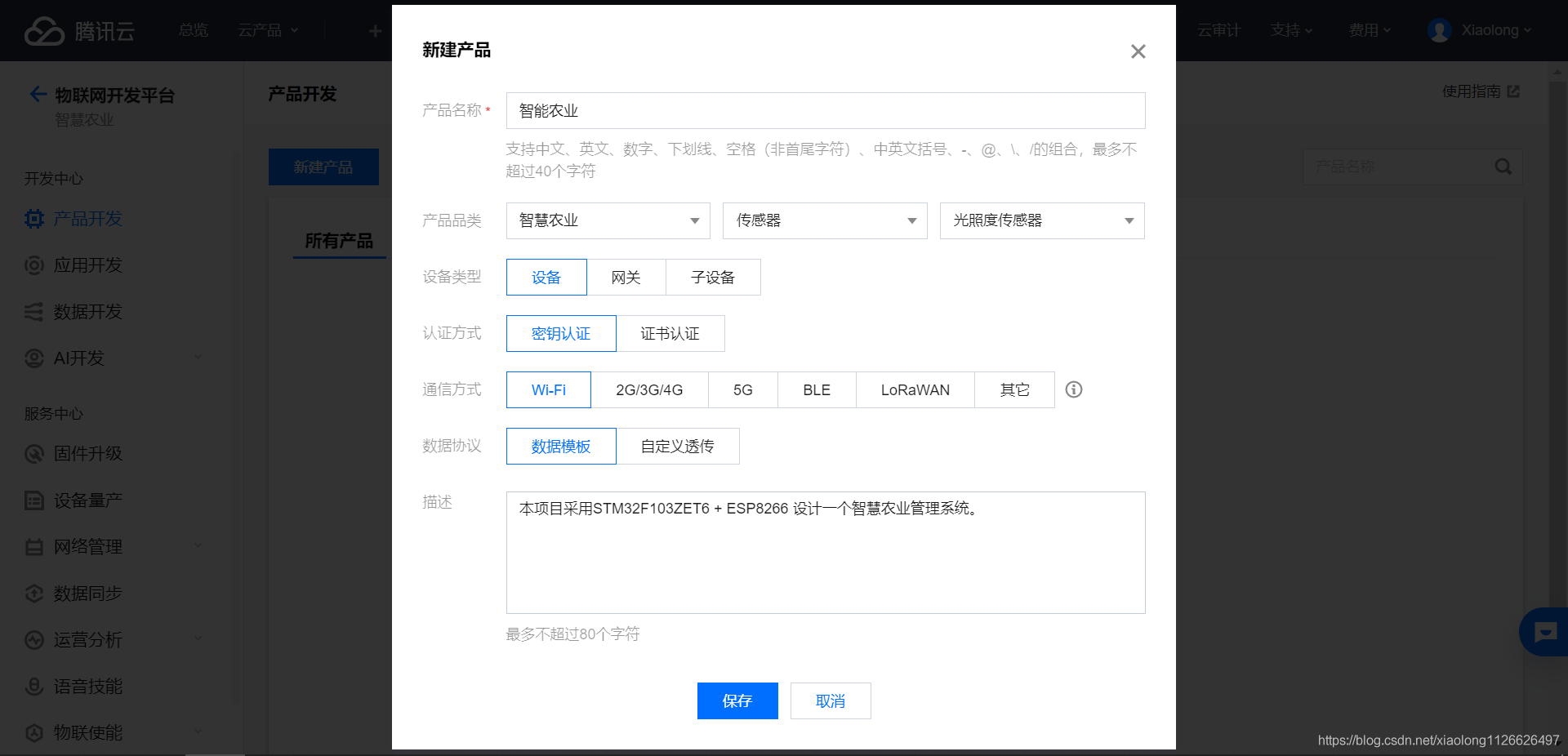This screenshot has width=1568, height=756.
Task: Click the 设备量产 sidebar icon
Action: point(34,500)
